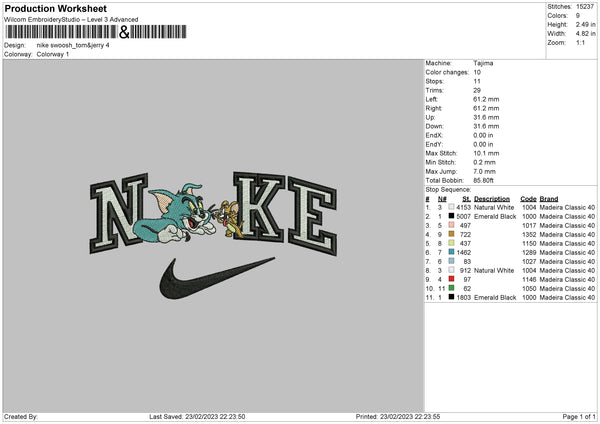Click the 'Colorway 1' value
The height and width of the screenshot is (424, 600).
(53, 54)
